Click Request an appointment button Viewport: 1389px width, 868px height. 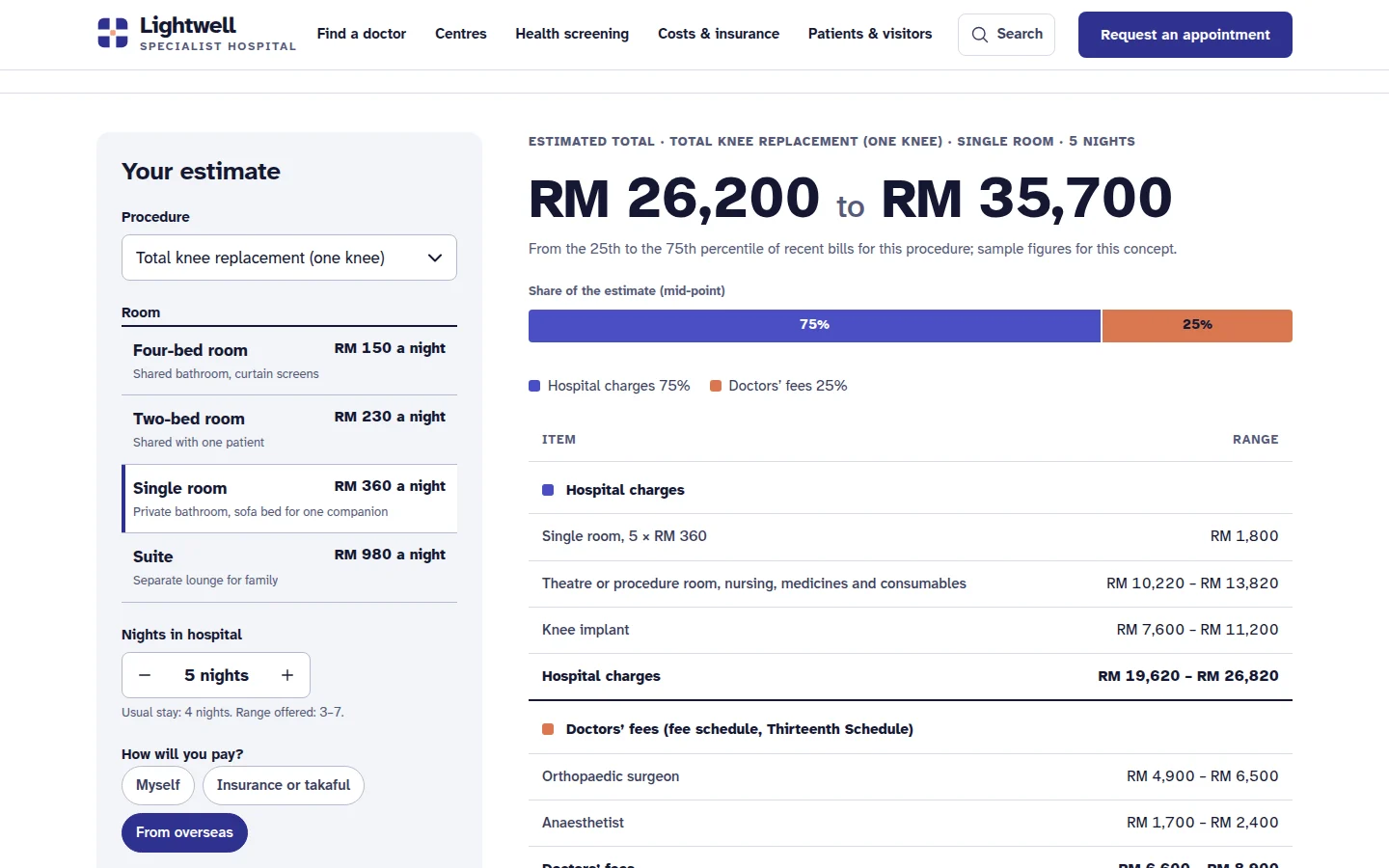coord(1185,35)
